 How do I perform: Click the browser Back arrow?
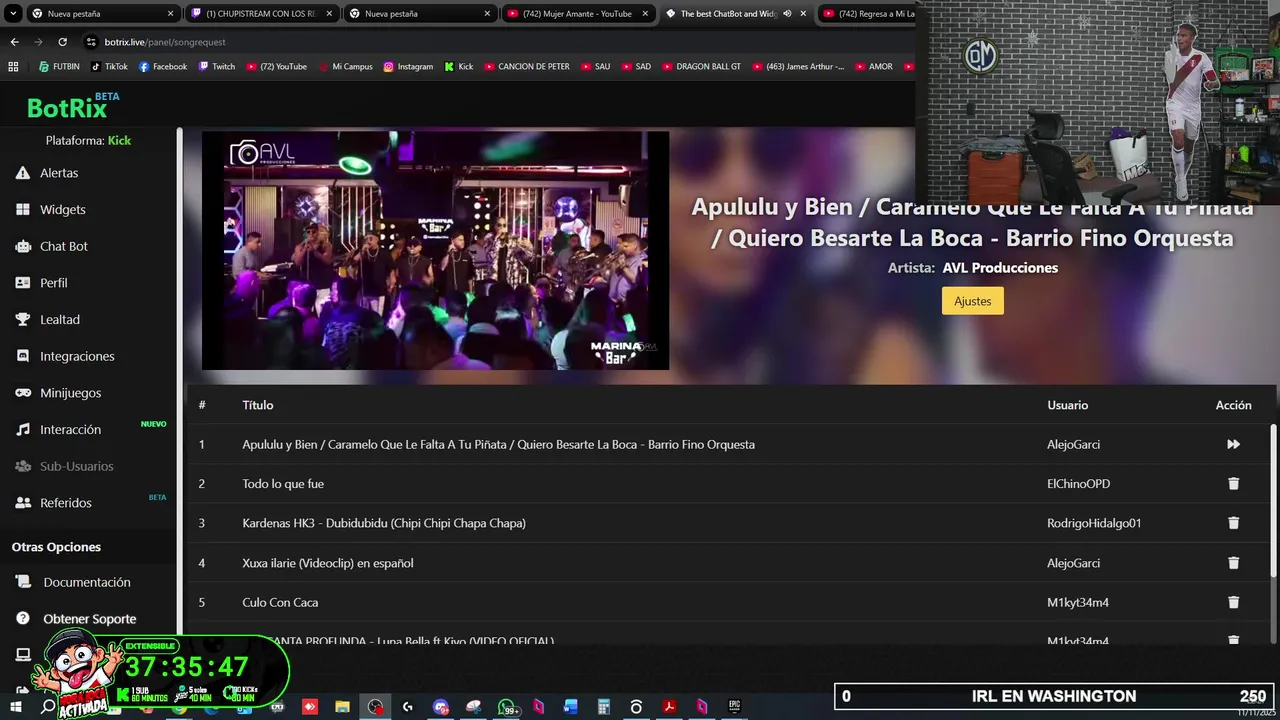[x=14, y=42]
